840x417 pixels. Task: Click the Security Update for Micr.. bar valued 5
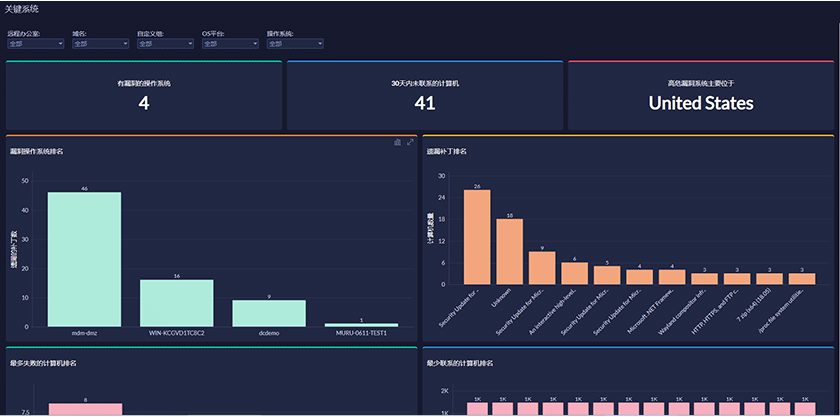click(607, 275)
